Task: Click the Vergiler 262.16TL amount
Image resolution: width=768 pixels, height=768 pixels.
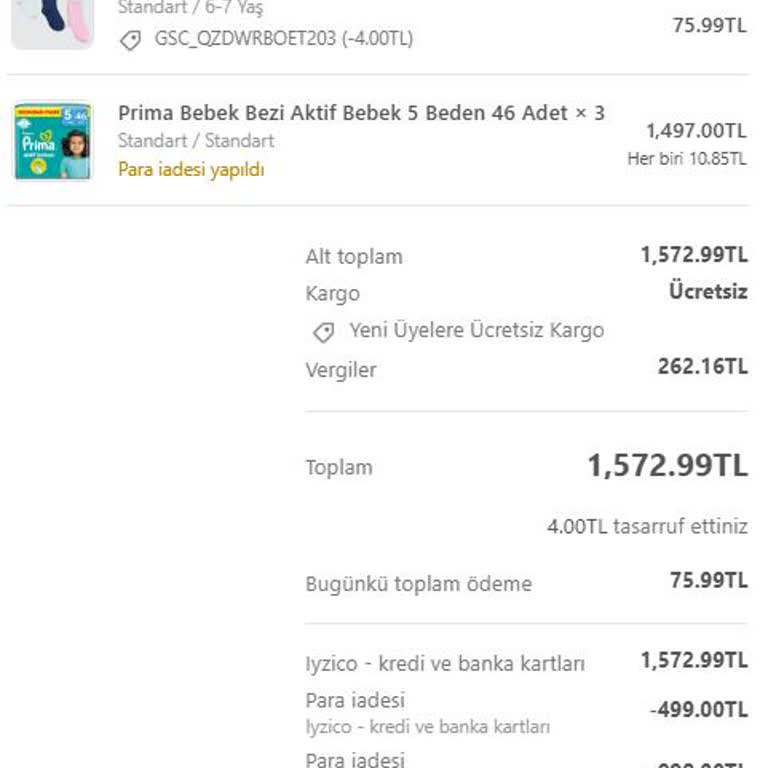Action: [703, 366]
